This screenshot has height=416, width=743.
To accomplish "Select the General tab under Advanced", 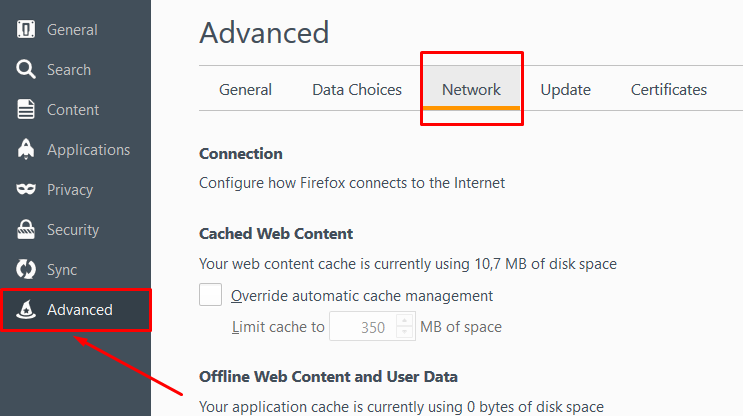I will (x=245, y=90).
